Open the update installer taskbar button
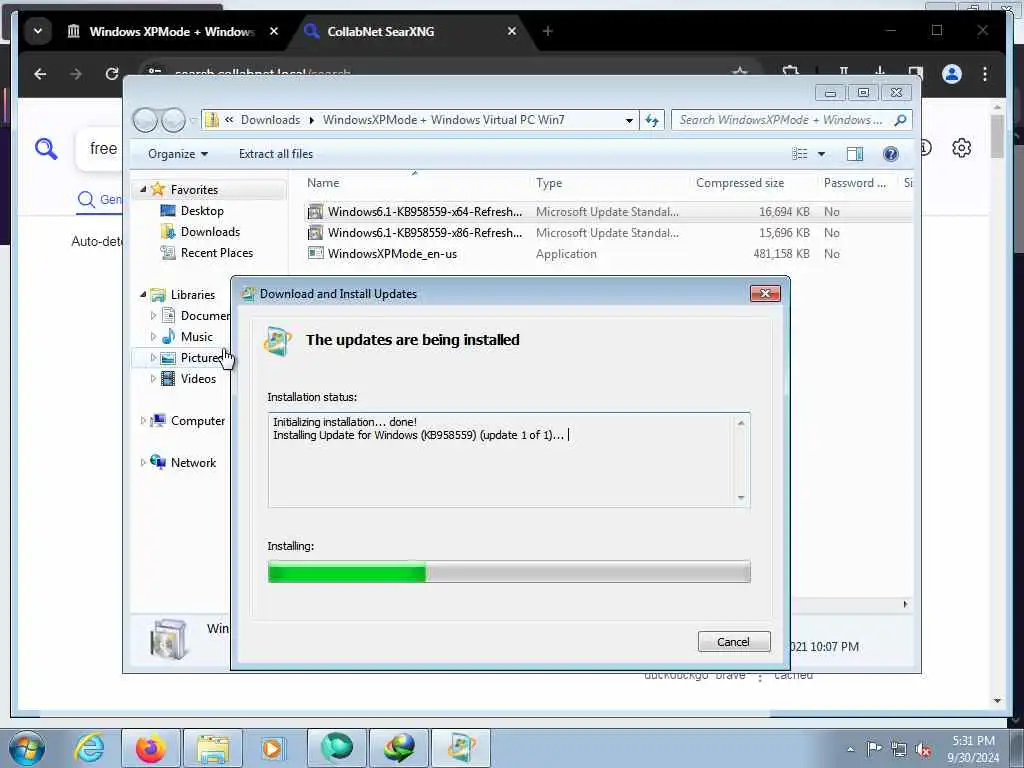1024x768 pixels. point(460,748)
